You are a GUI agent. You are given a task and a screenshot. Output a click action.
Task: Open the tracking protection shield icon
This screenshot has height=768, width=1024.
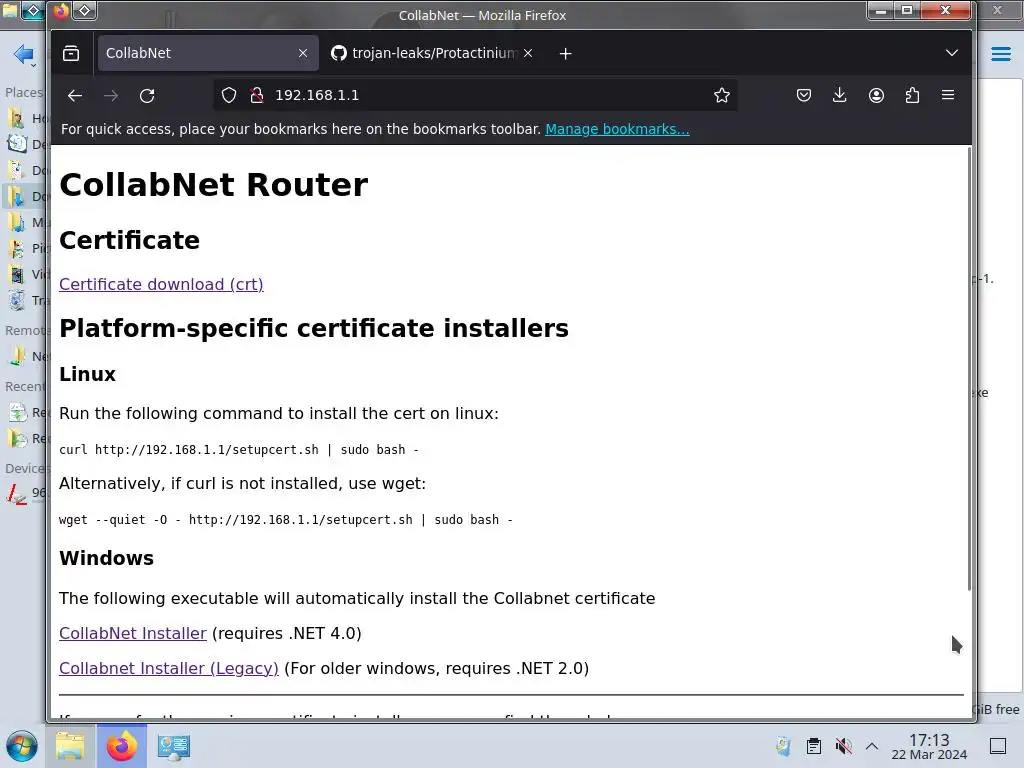coord(229,95)
